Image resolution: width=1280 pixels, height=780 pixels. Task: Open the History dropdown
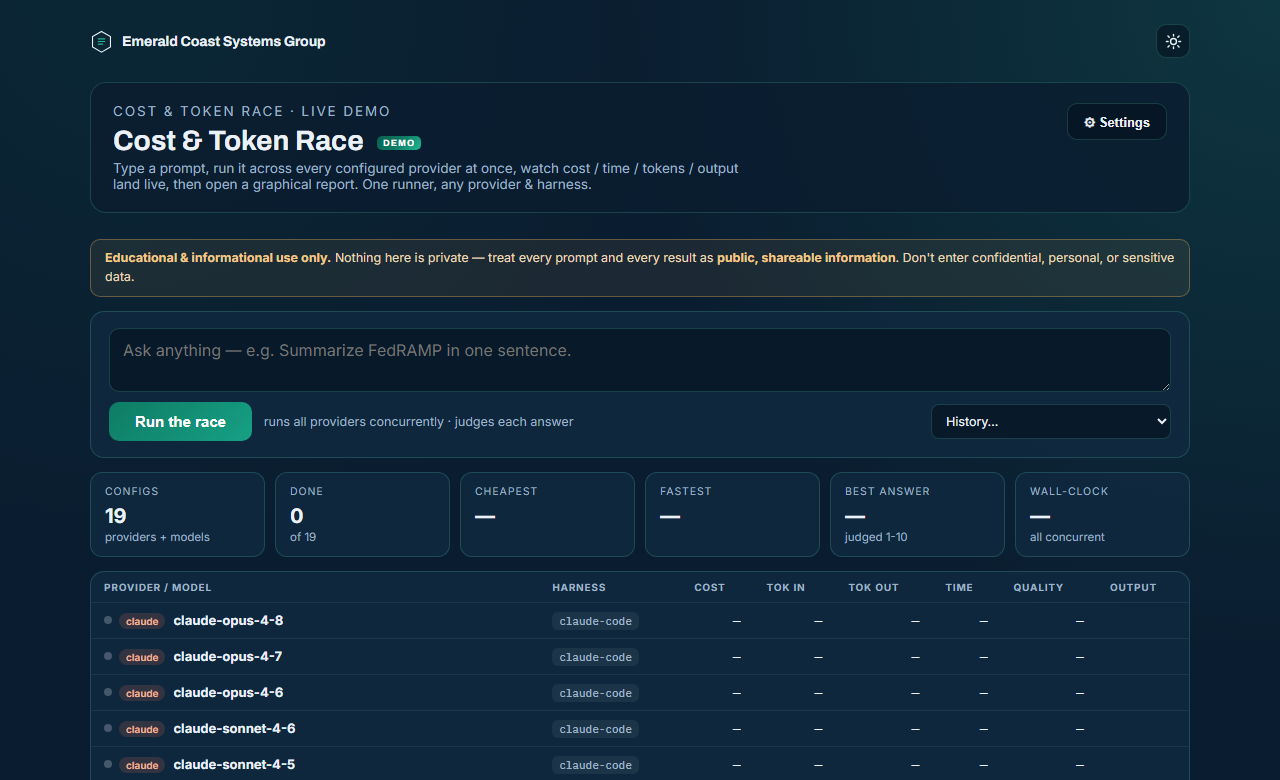pos(1051,421)
